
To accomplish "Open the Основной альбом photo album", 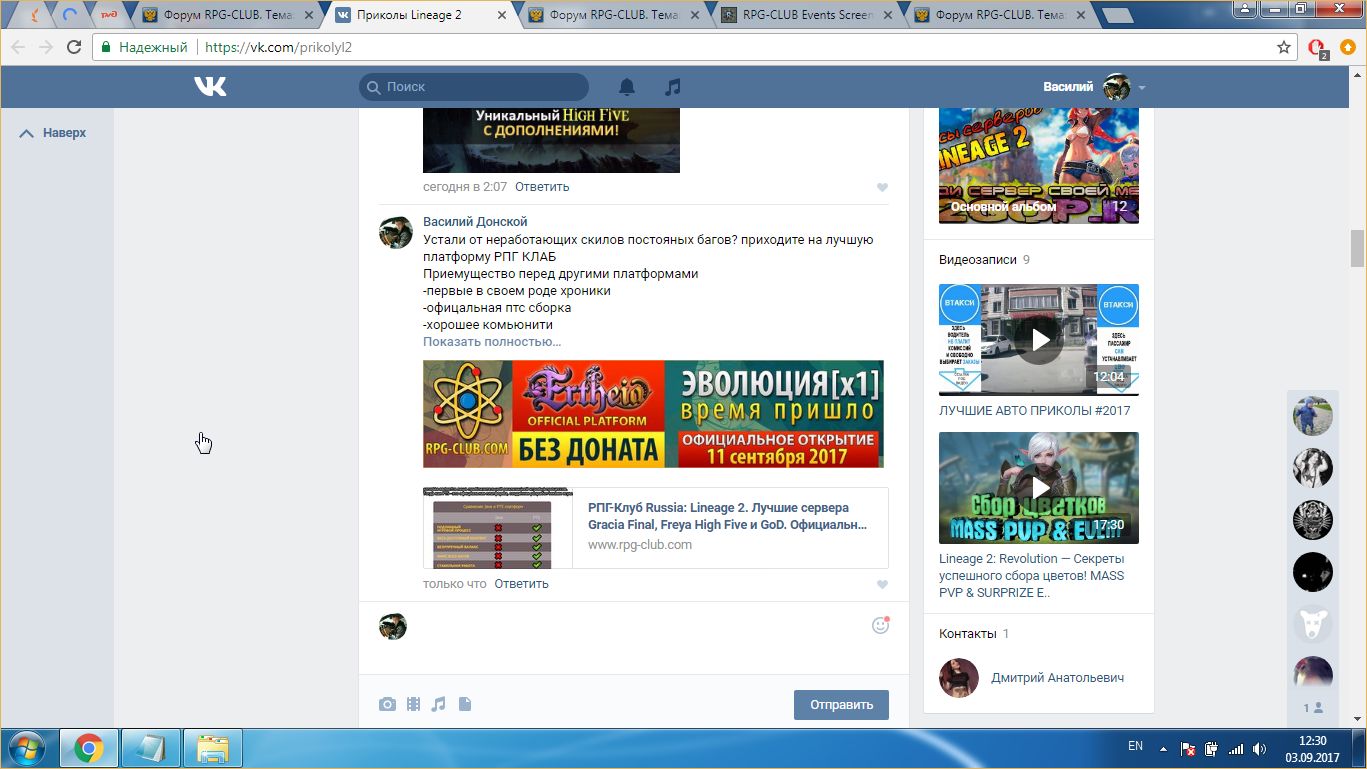I will pos(1039,166).
